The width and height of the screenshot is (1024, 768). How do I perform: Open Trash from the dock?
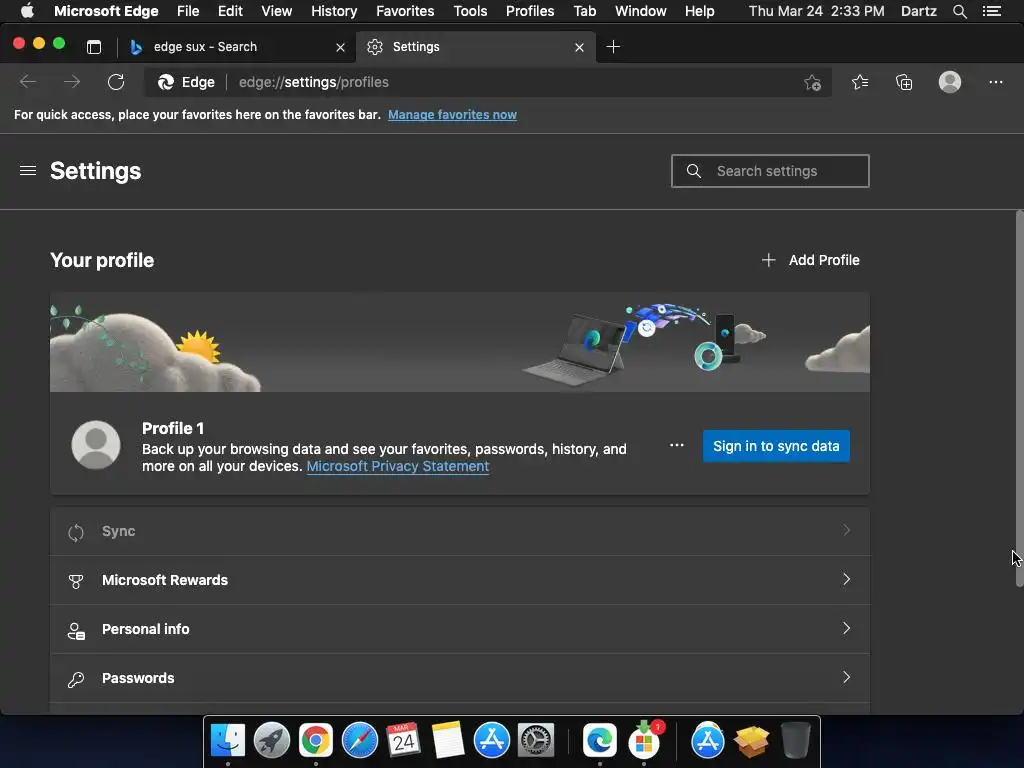point(795,741)
